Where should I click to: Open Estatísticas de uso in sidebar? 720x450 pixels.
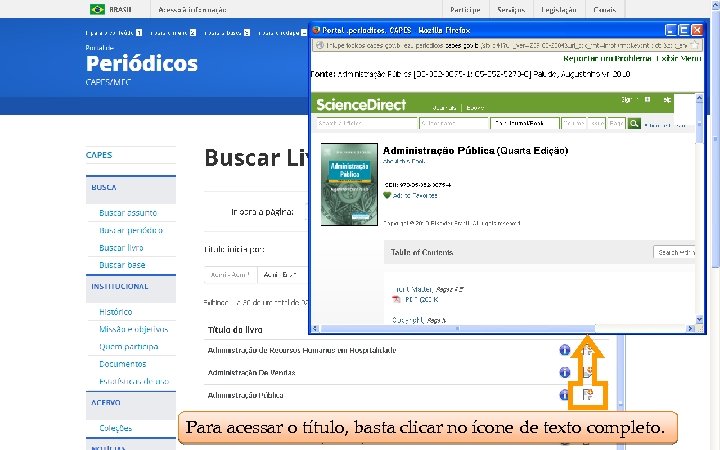(134, 381)
